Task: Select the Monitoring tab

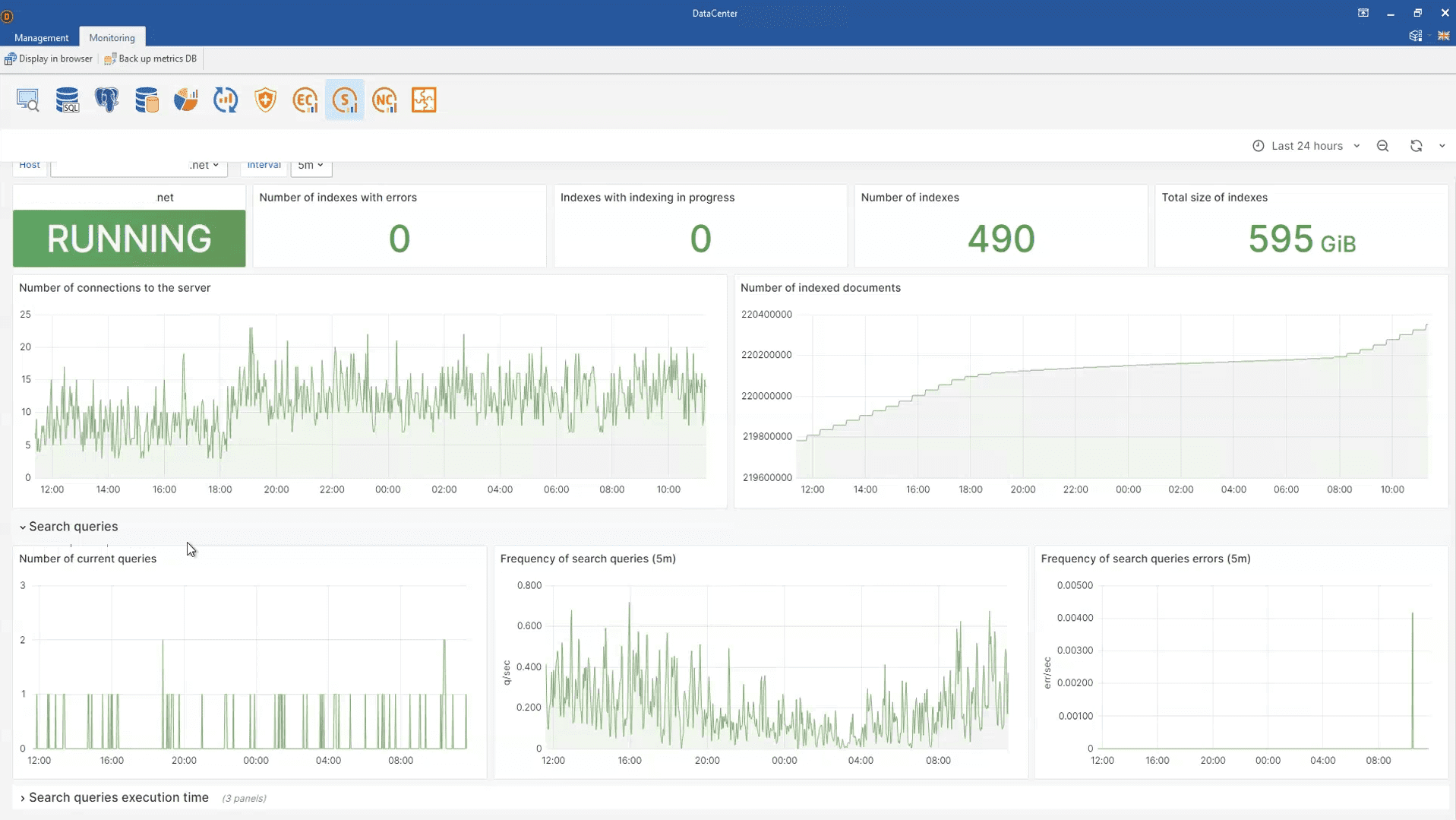Action: (112, 37)
